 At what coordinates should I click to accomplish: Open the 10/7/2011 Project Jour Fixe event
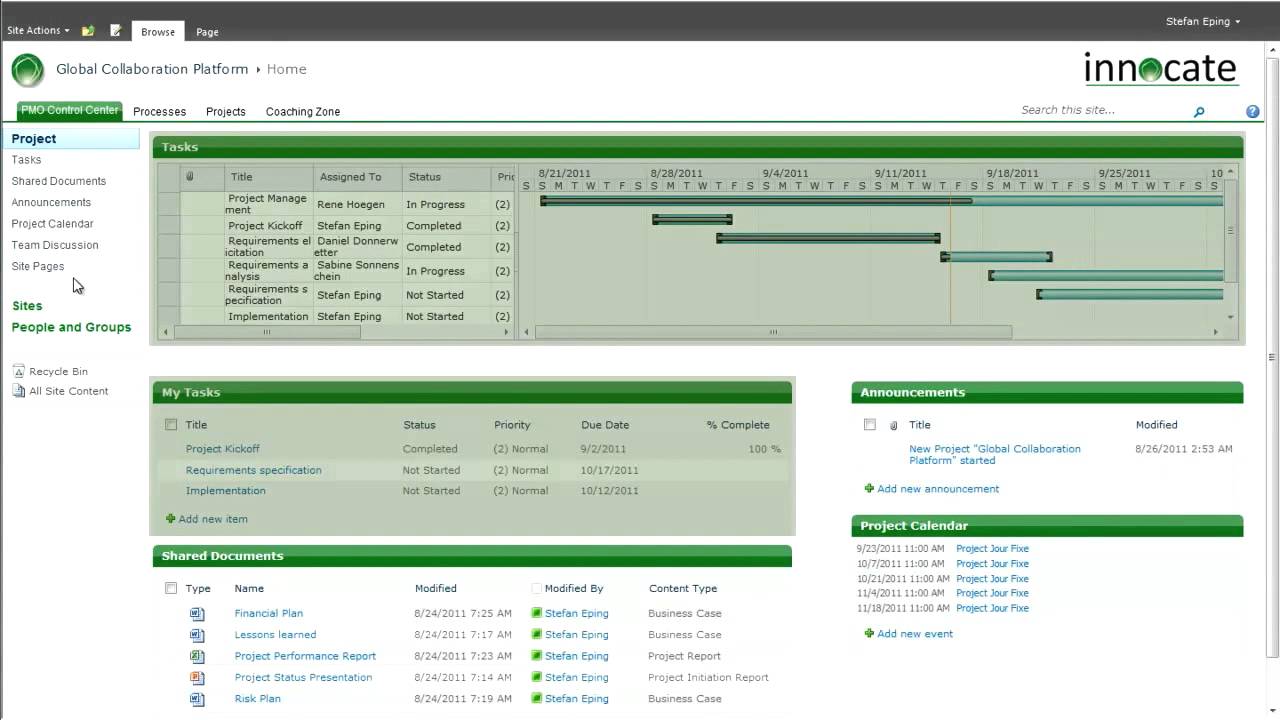click(x=992, y=564)
